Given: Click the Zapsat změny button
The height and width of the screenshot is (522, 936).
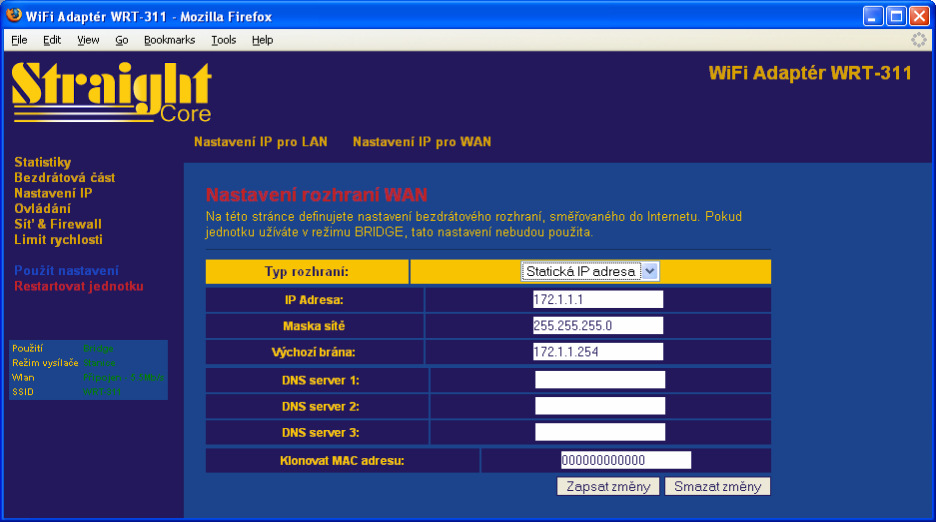Looking at the screenshot, I should [608, 487].
